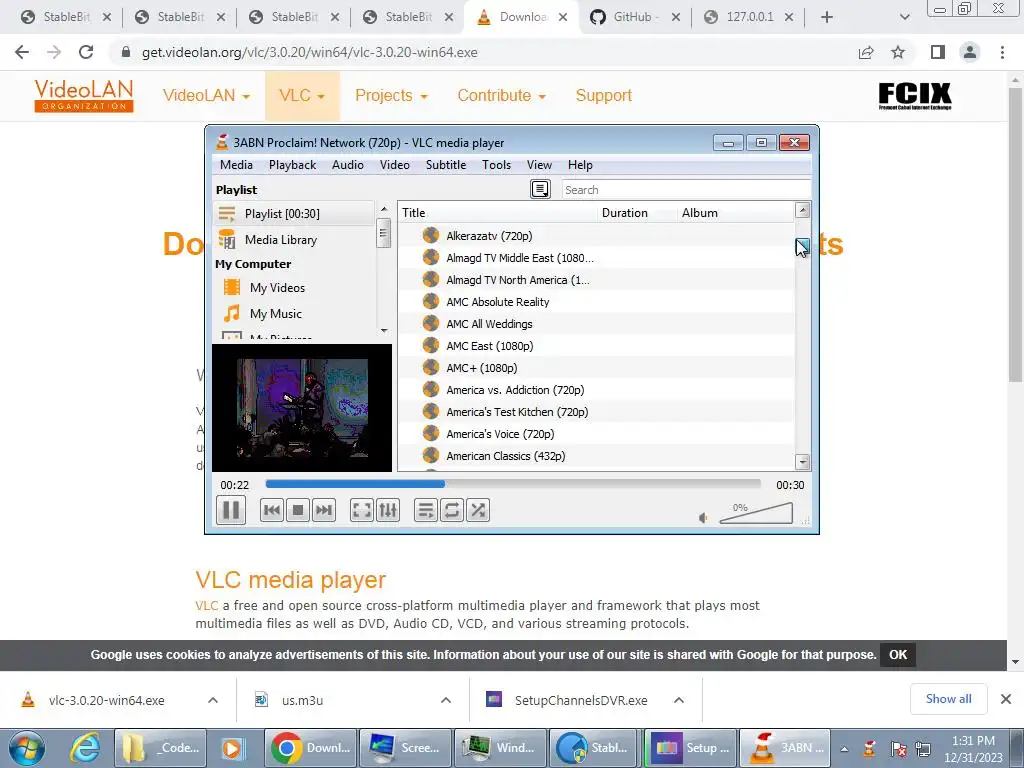Select Media Library in VLC sidebar

click(294, 240)
